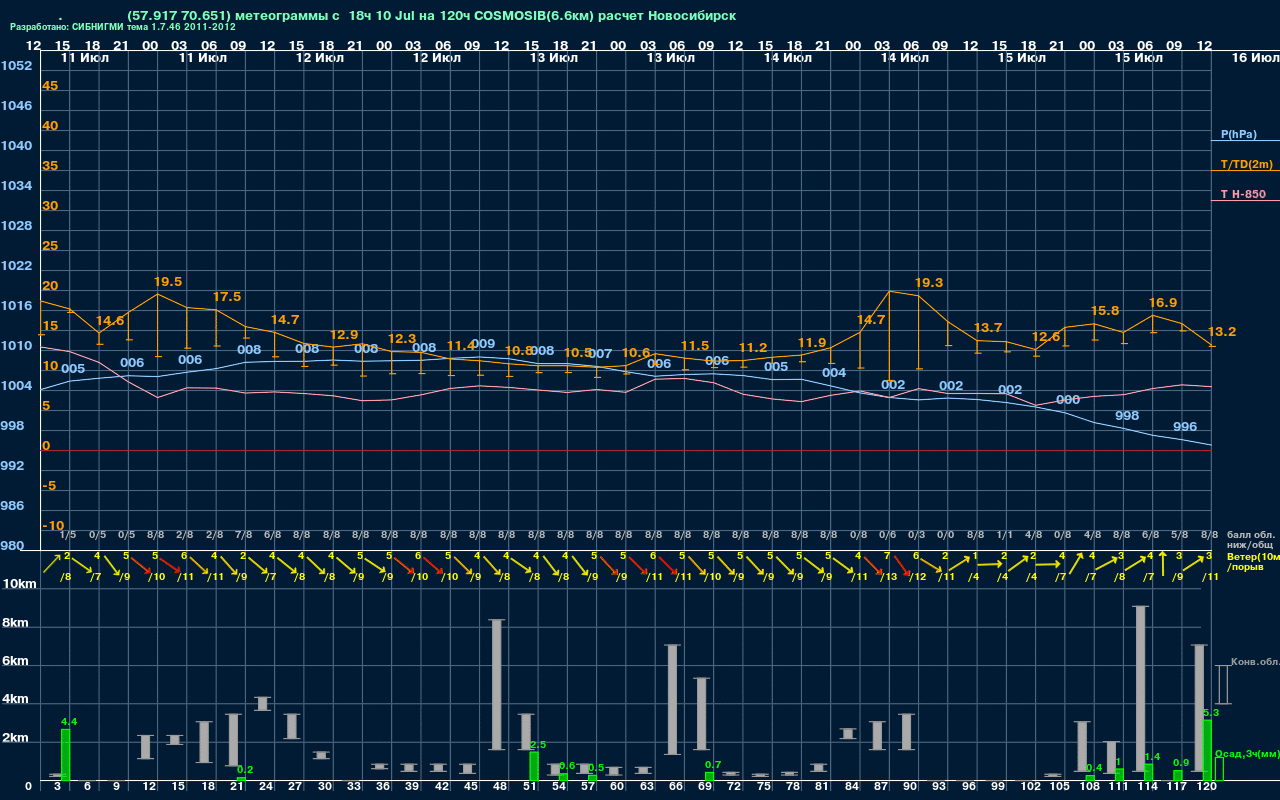The height and width of the screenshot is (800, 1280).
Task: Click the 25 temperature axis label
Action: pyautogui.click(x=50, y=246)
